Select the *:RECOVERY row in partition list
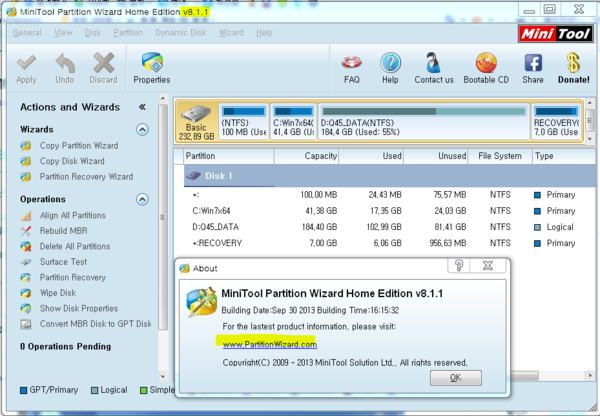The image size is (600, 416). (390, 243)
